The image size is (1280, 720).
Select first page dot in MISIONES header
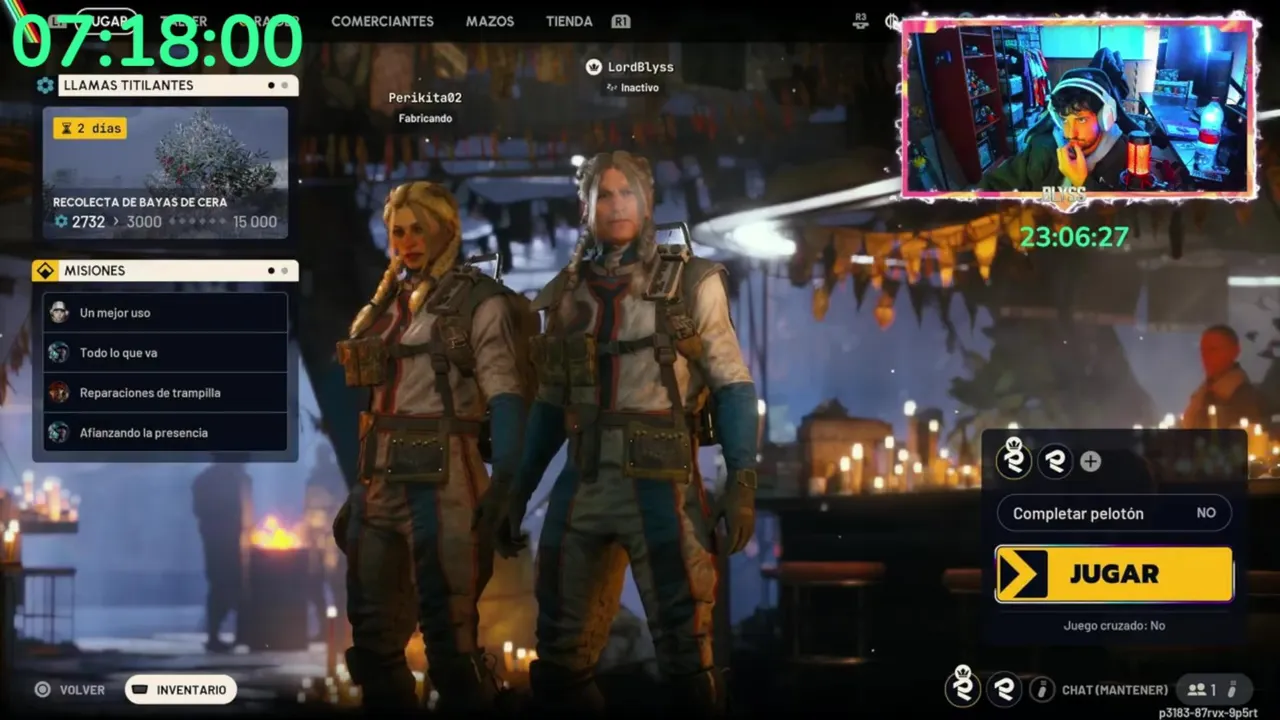[271, 271]
